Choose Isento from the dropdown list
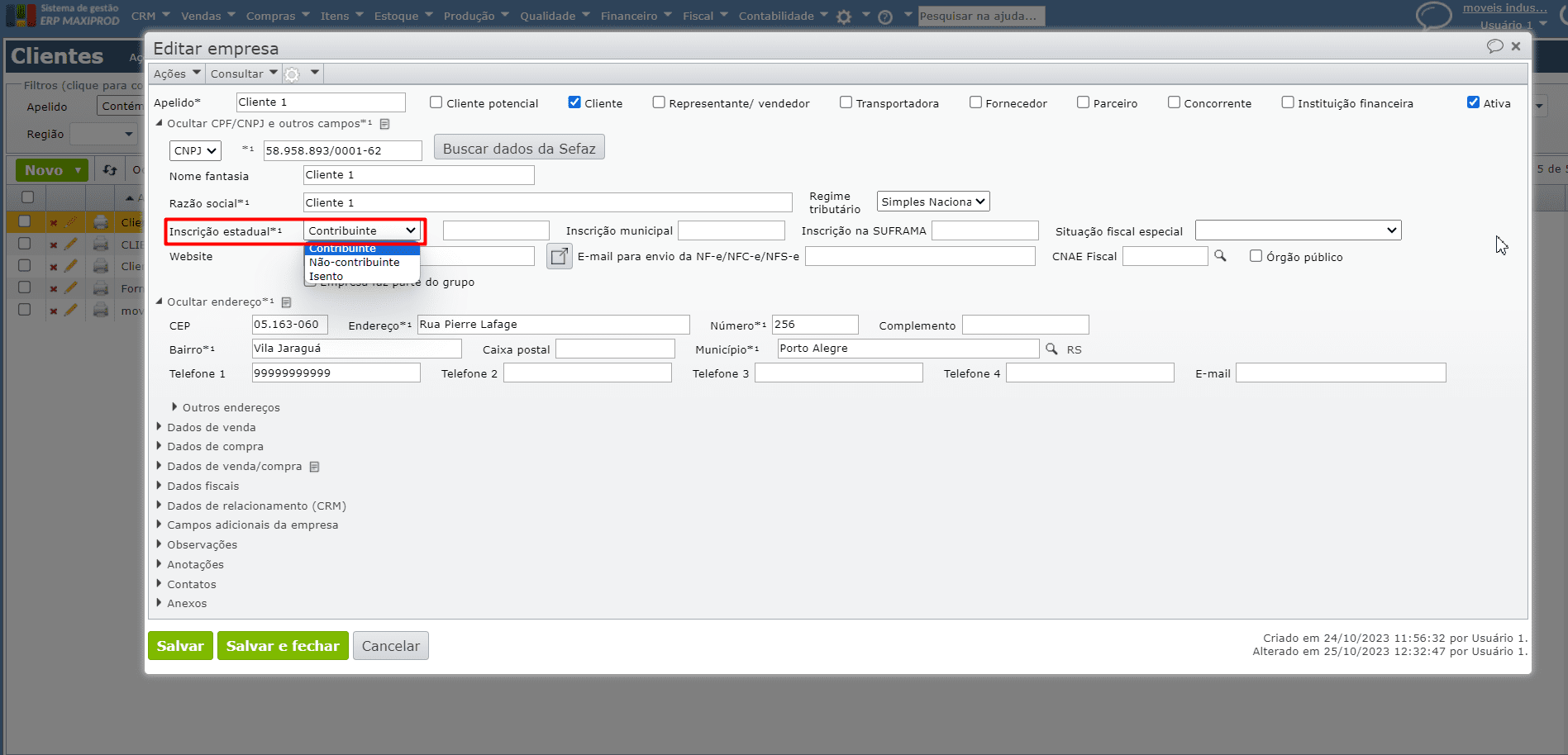The width and height of the screenshot is (1568, 755). click(x=362, y=277)
